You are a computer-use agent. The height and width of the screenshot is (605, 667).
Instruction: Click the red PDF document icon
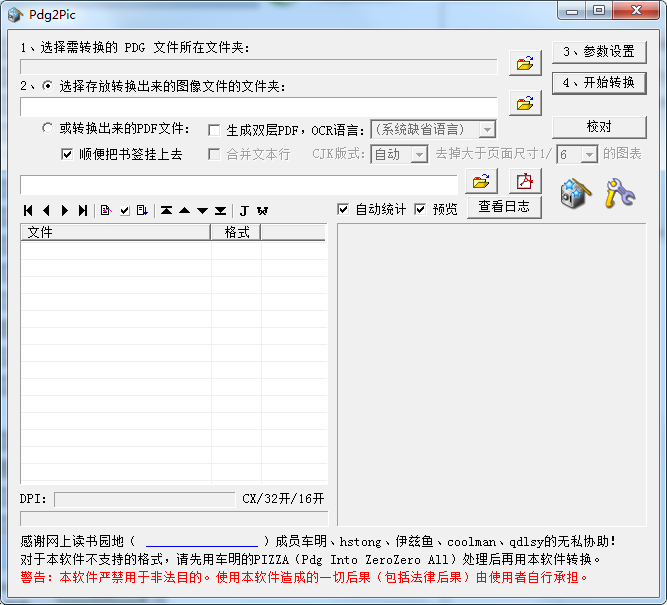[x=525, y=181]
